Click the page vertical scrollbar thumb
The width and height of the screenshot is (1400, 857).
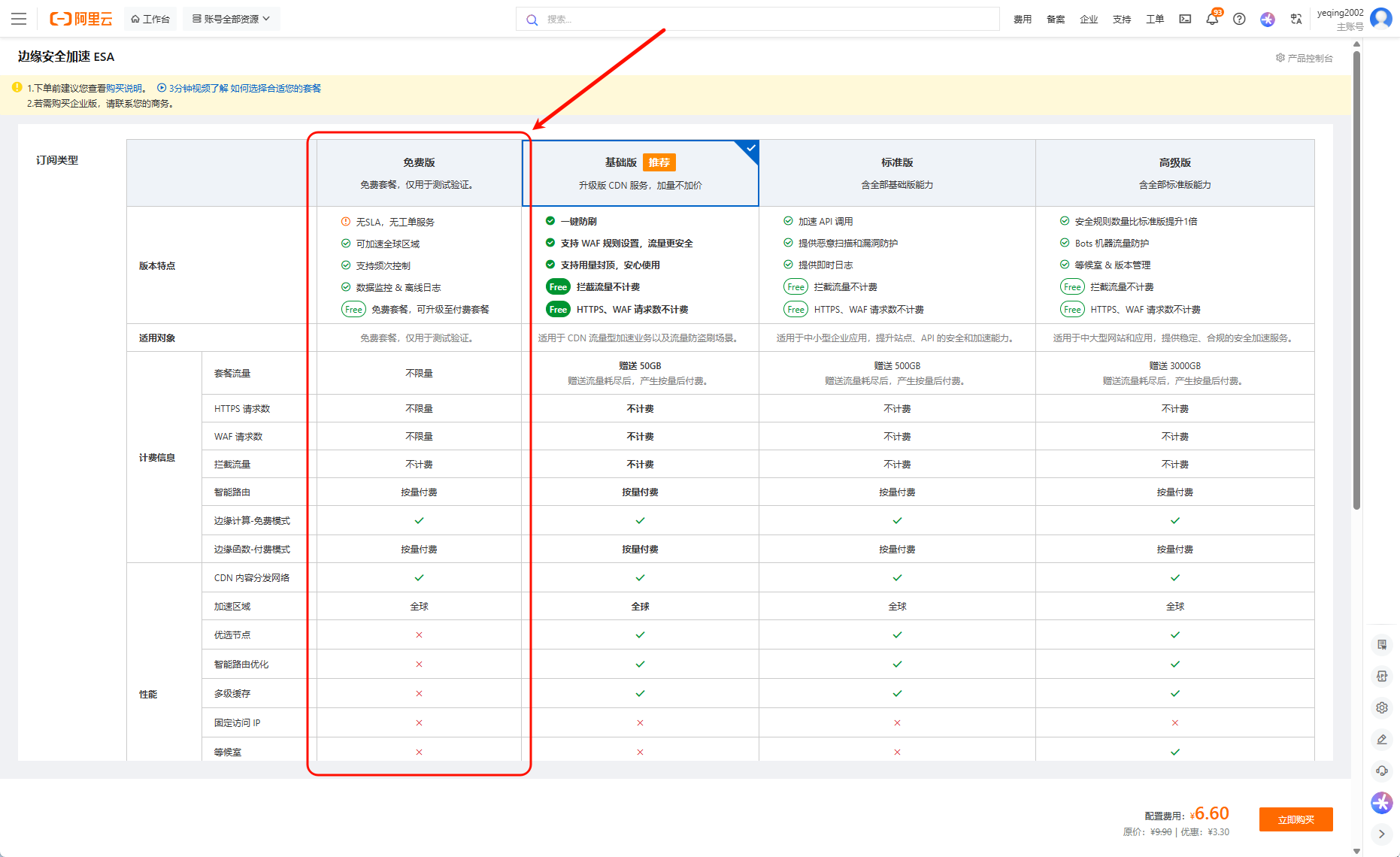click(1357, 280)
